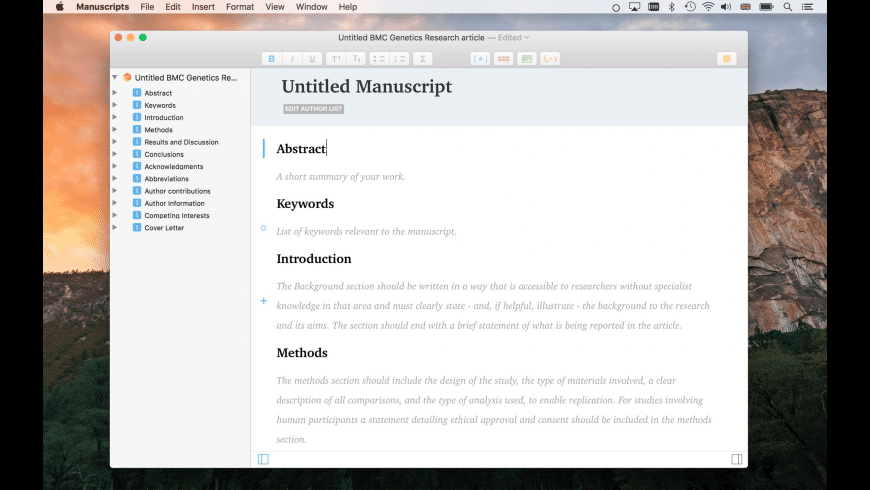
Task: Click the Bluetooth menu bar icon
Action: 671,7
